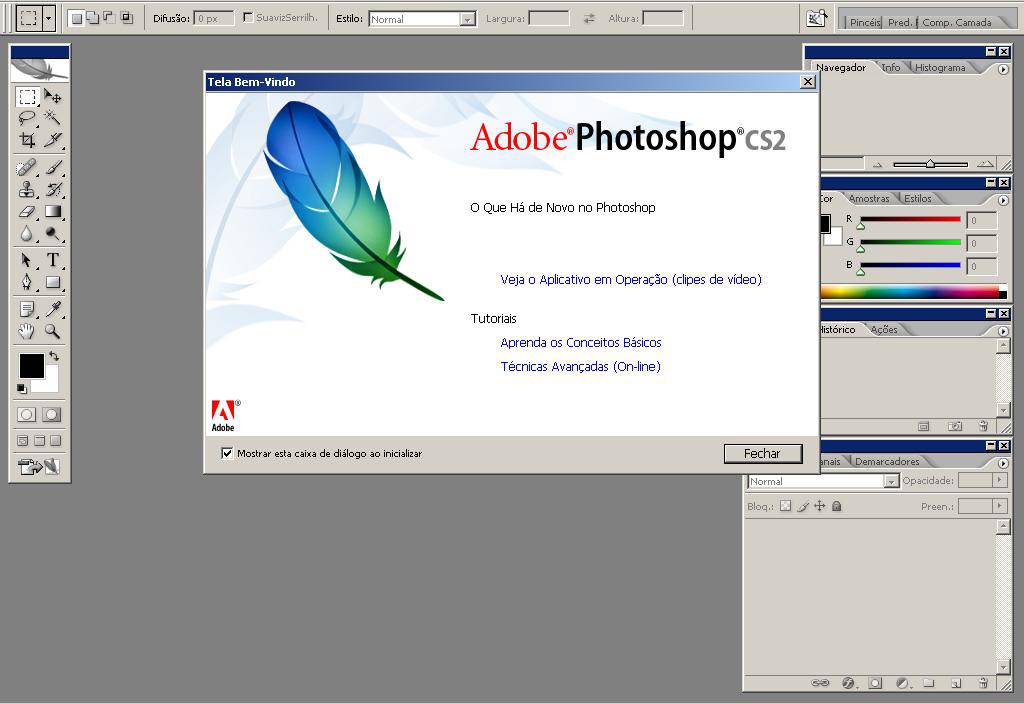This screenshot has width=1024, height=704.
Task: Select the Gradient tool
Action: coord(52,212)
